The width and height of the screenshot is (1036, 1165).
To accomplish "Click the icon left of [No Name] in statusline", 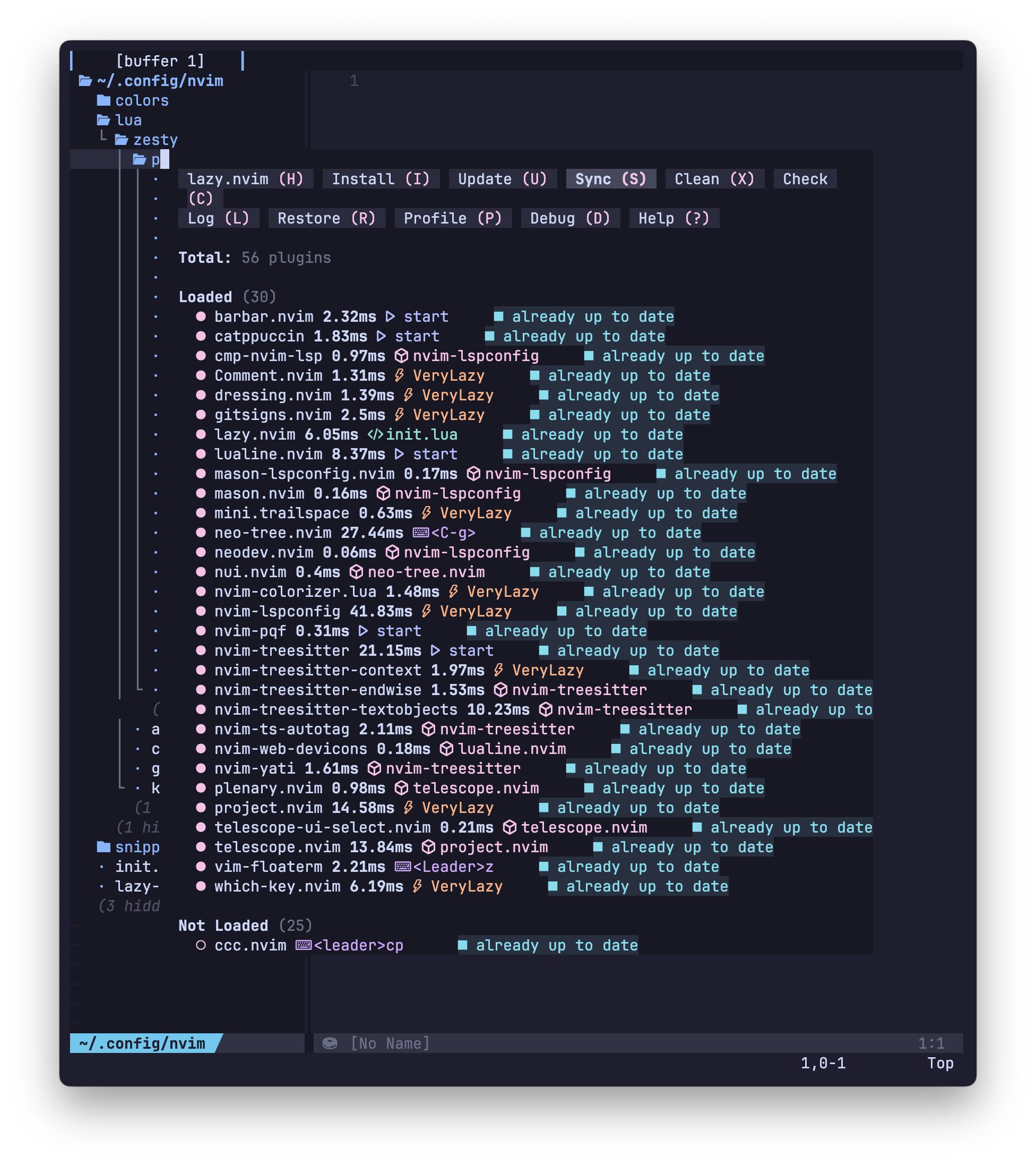I will click(330, 1043).
